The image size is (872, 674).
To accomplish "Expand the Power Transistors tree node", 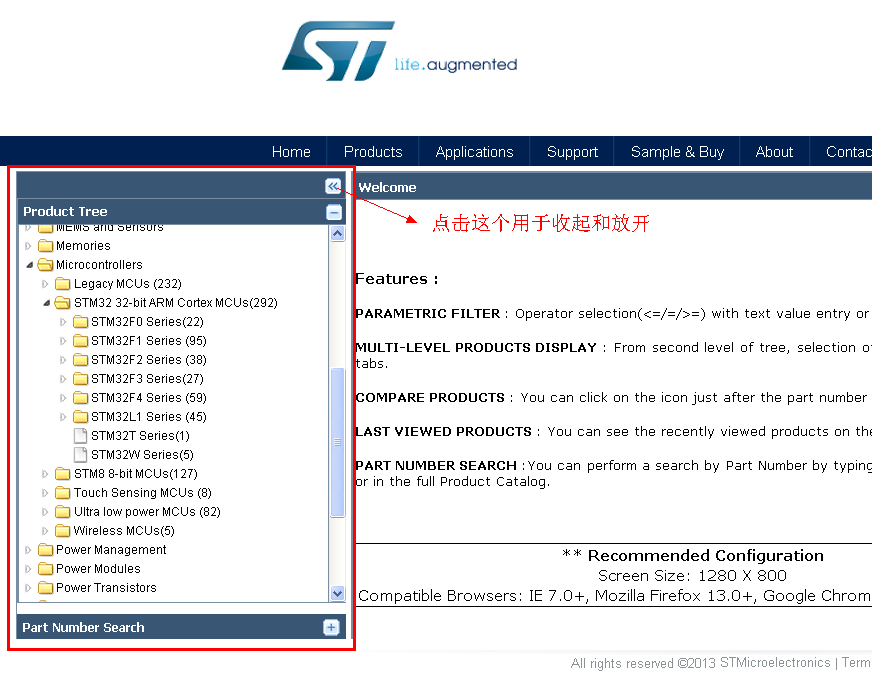I will (28, 588).
